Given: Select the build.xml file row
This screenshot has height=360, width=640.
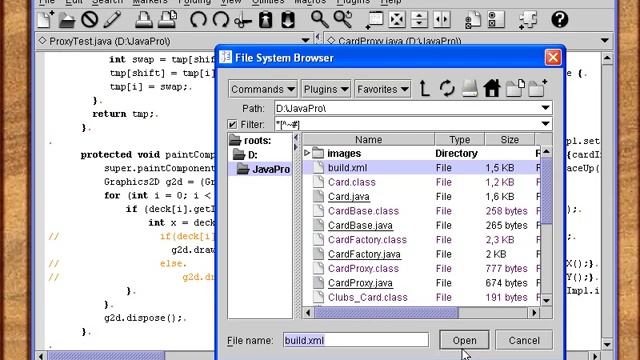Looking at the screenshot, I should click(422, 168).
